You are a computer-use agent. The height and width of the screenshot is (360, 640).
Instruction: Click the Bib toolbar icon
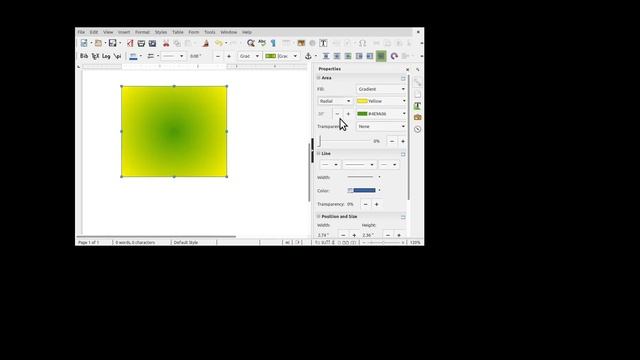(x=84, y=56)
